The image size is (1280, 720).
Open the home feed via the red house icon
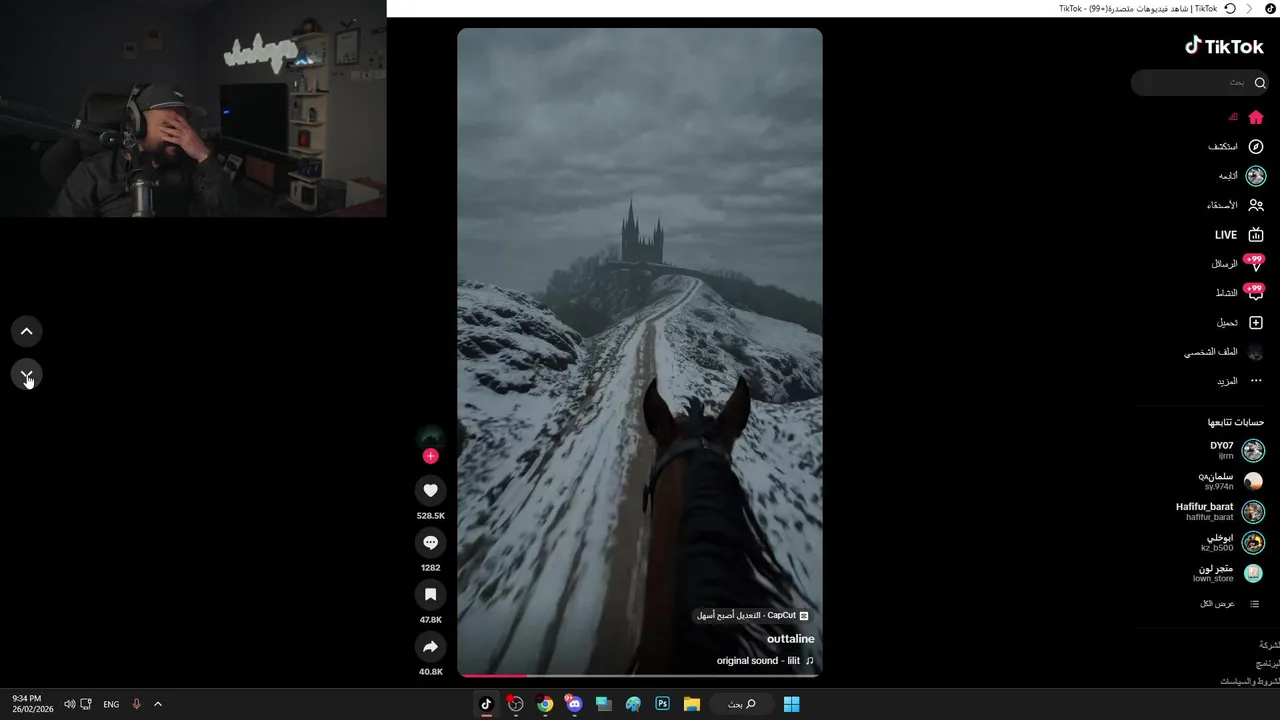[x=1256, y=117]
